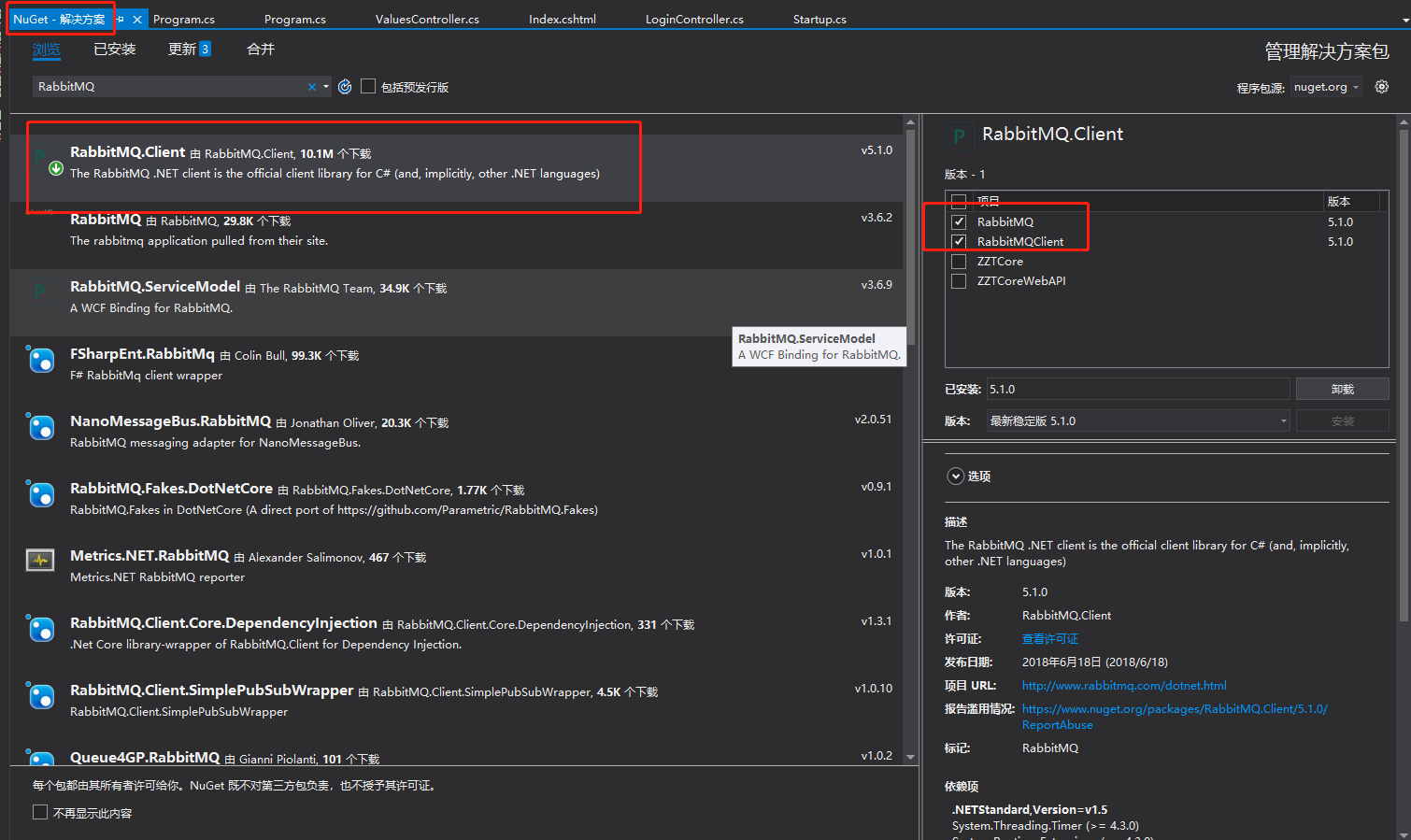Viewport: 1411px width, 840px height.
Task: Select the RabbitMQ.ServiceModel package title
Action: [x=155, y=286]
